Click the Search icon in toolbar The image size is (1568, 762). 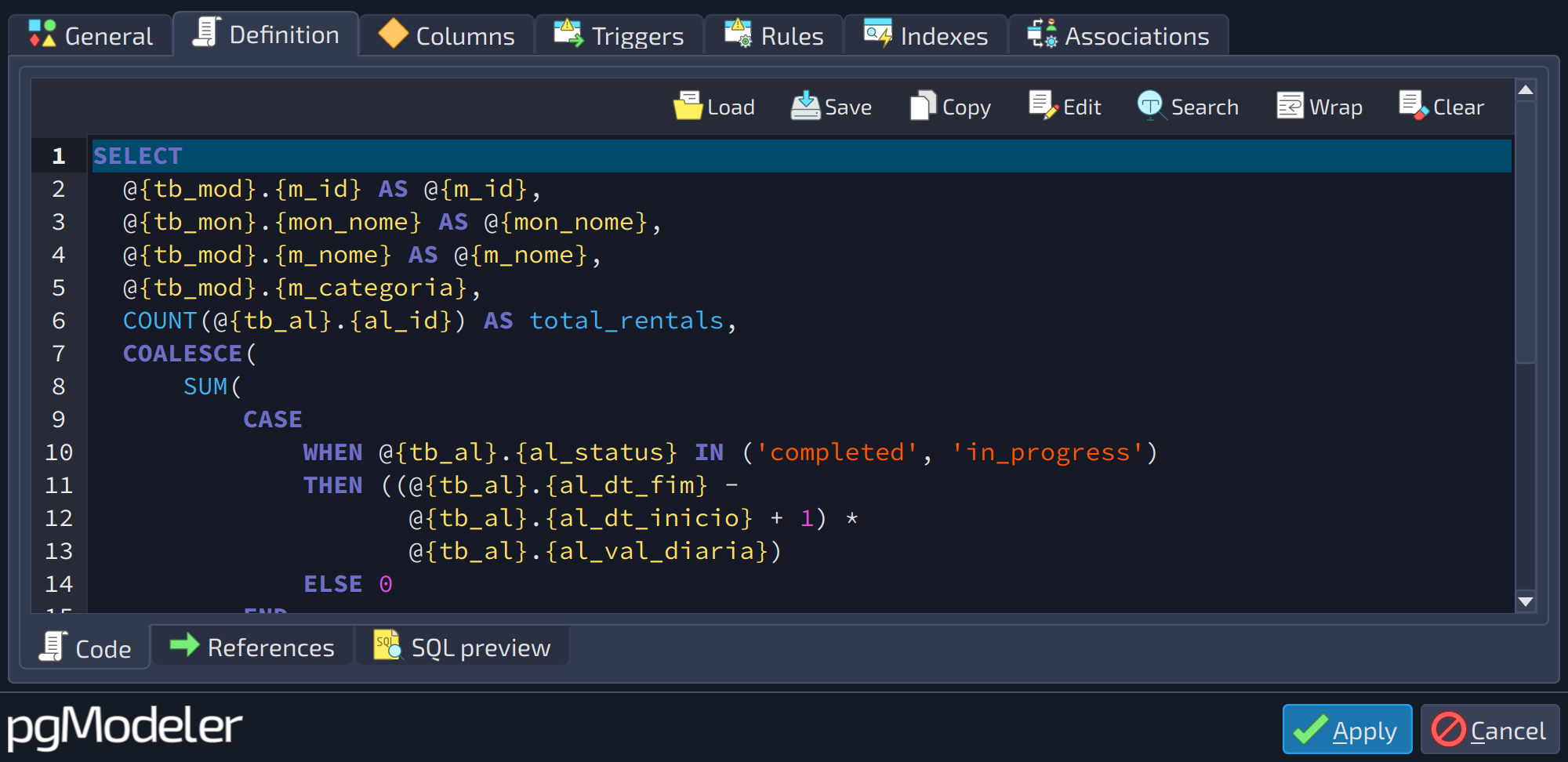[x=1151, y=106]
